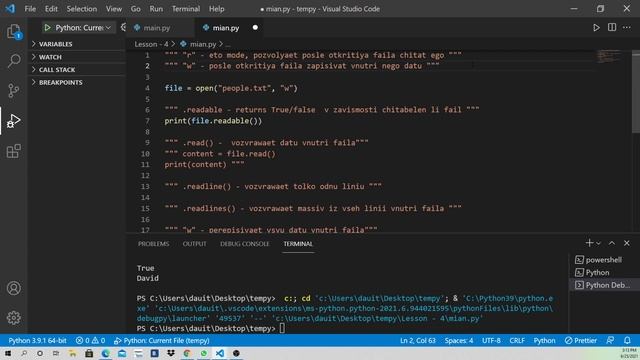Close the terminal panel

627,243
